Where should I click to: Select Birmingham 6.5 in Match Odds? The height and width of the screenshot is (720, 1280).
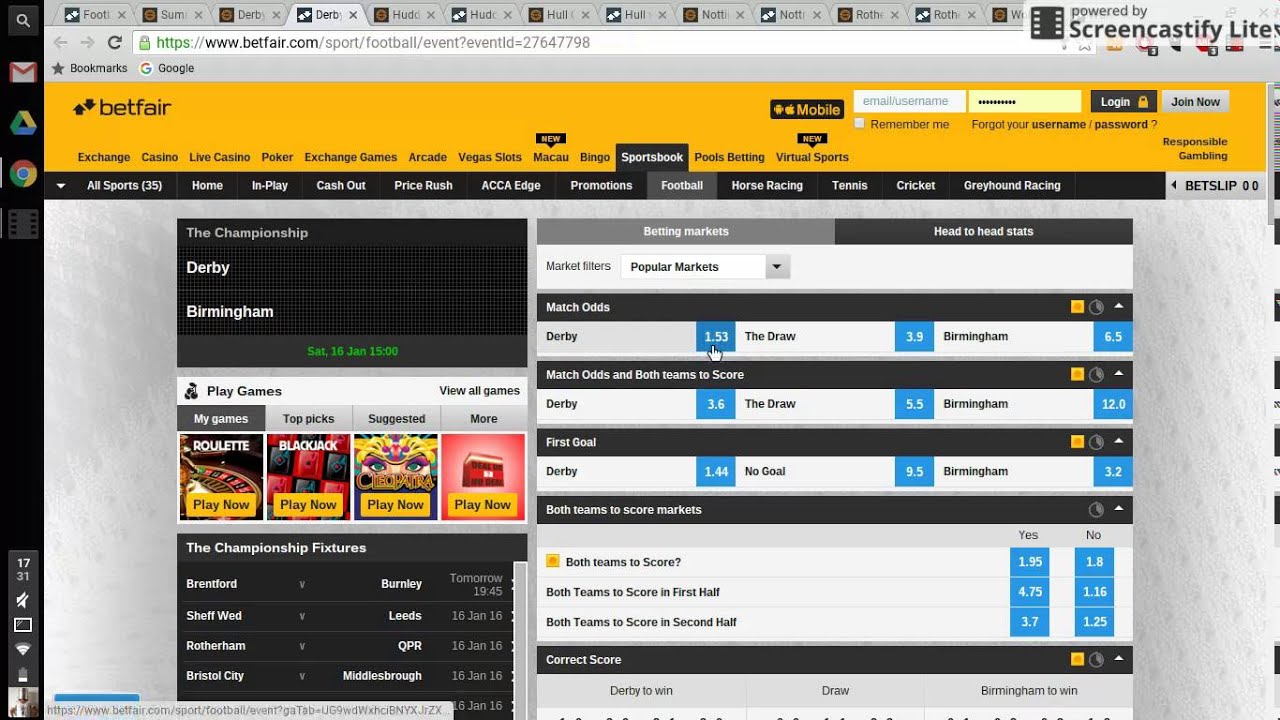[1113, 337]
